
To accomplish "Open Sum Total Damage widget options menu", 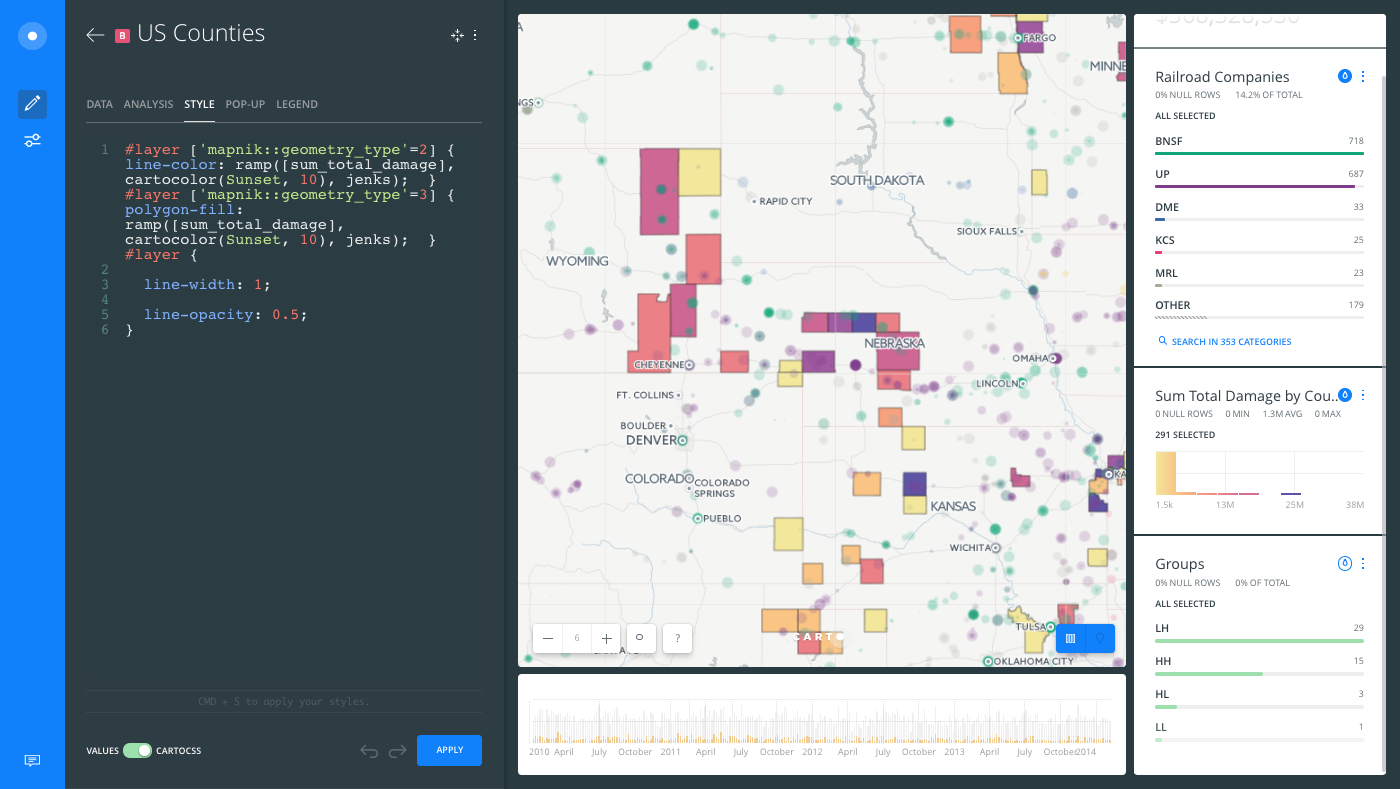I will [1362, 395].
